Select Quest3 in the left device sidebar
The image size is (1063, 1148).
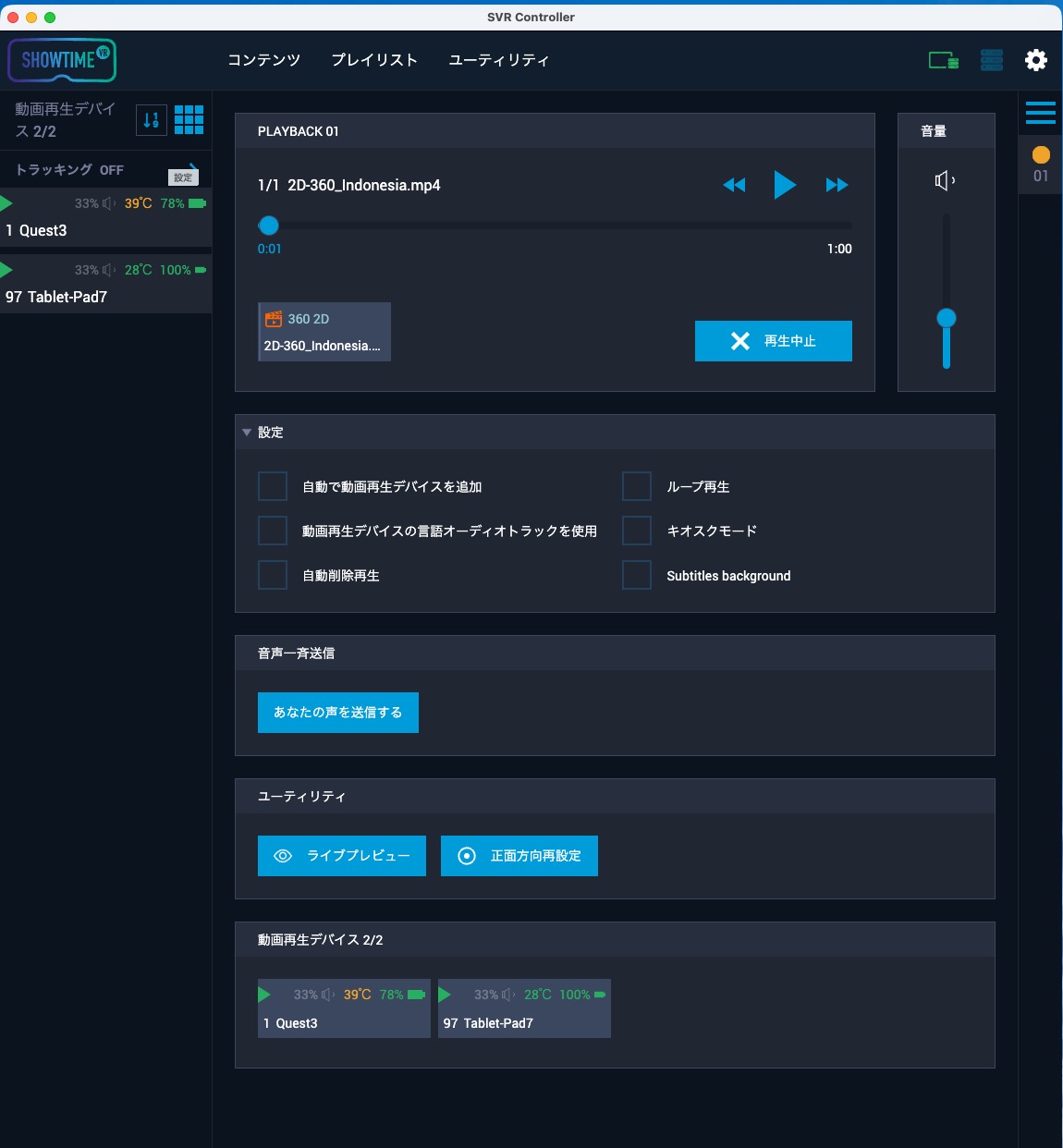(105, 217)
